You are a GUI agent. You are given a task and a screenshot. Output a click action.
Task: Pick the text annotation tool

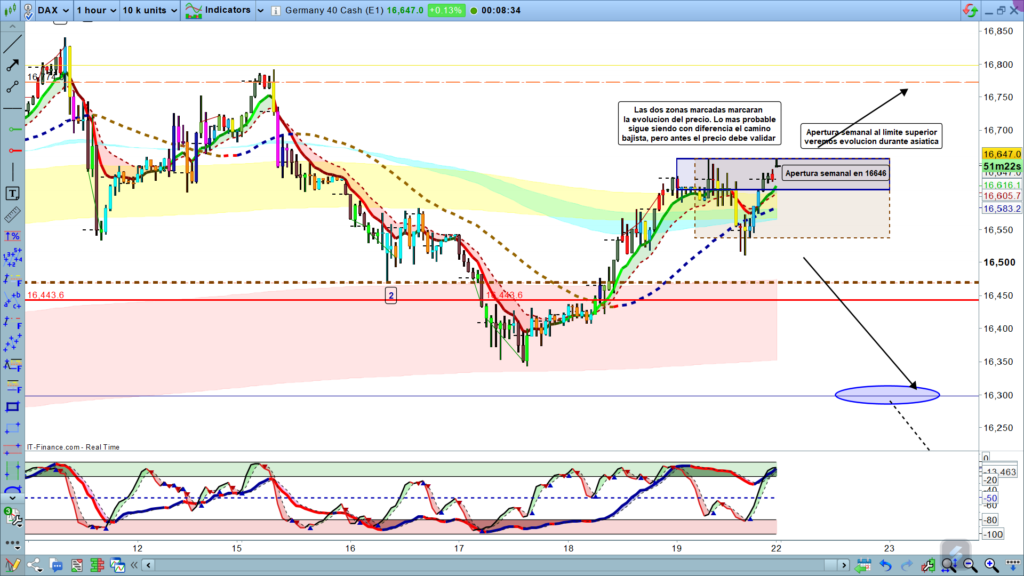[x=13, y=193]
